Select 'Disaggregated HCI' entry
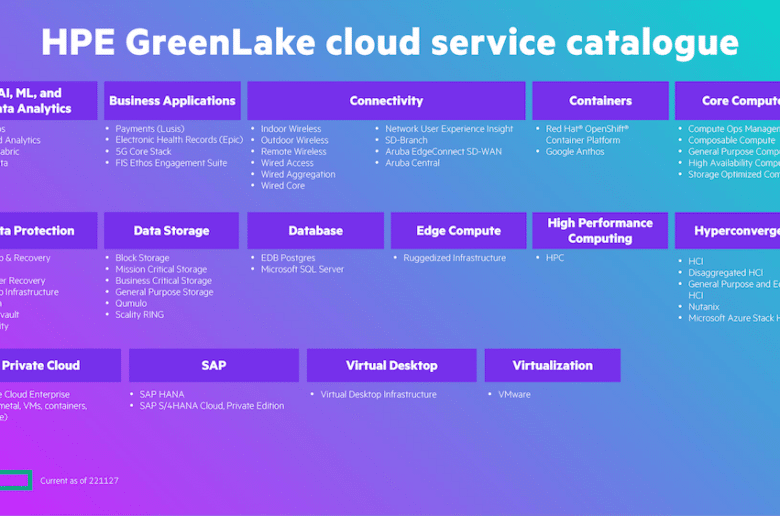The width and height of the screenshot is (780, 516). click(x=725, y=273)
